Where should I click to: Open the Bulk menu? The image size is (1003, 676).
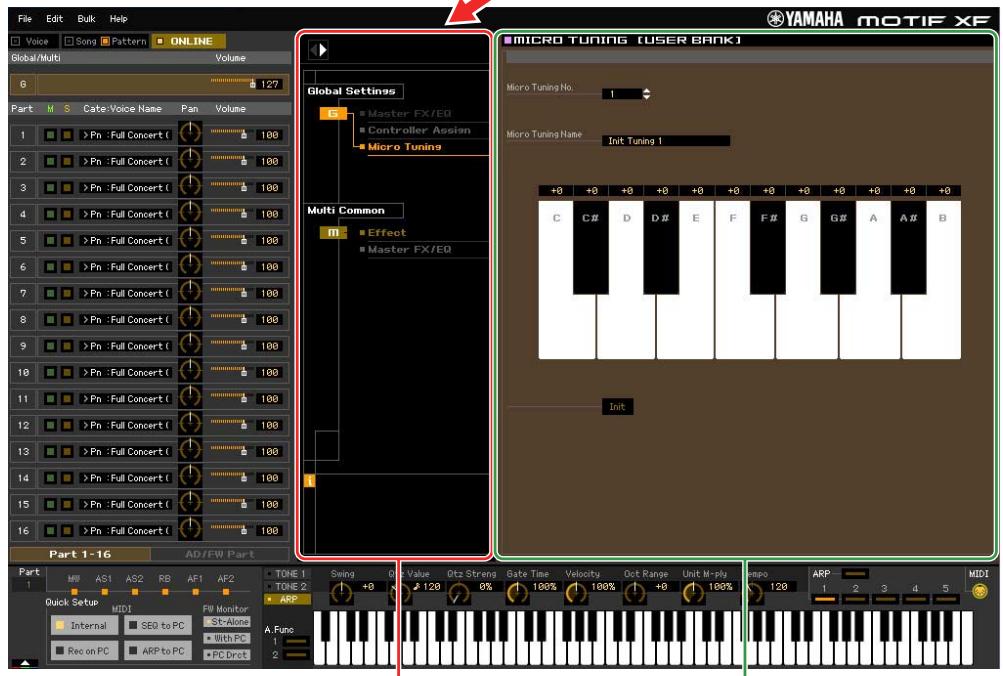[x=86, y=19]
